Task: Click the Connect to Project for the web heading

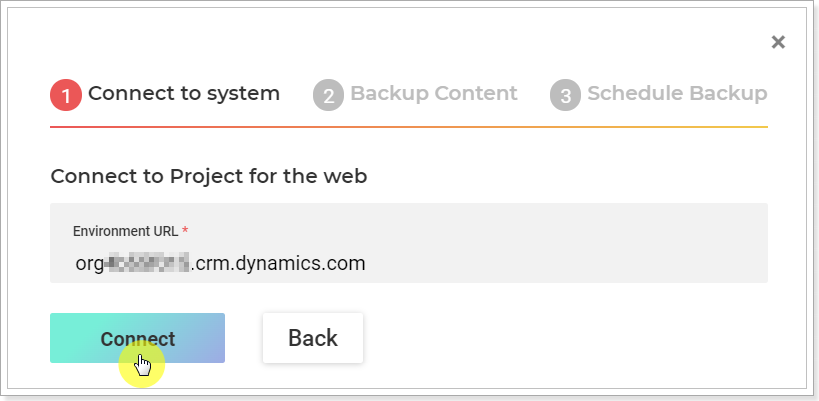Action: [x=209, y=176]
